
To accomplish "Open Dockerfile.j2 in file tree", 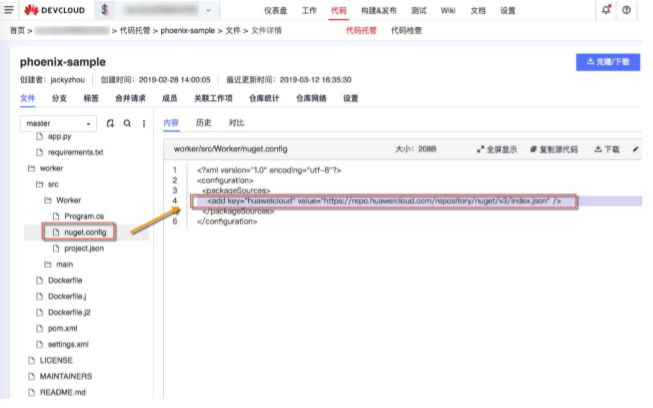I will [69, 312].
